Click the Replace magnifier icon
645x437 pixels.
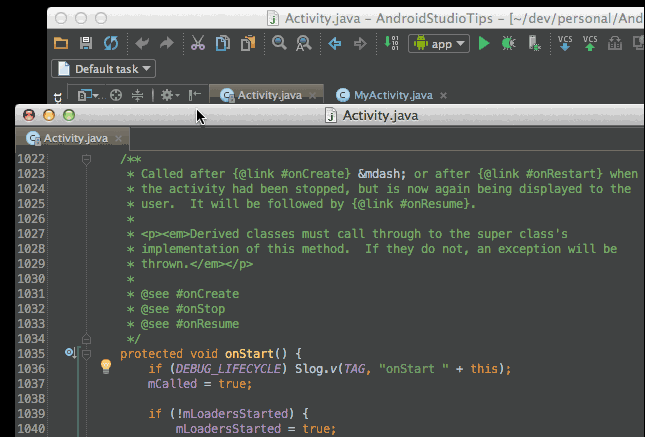pyautogui.click(x=304, y=43)
